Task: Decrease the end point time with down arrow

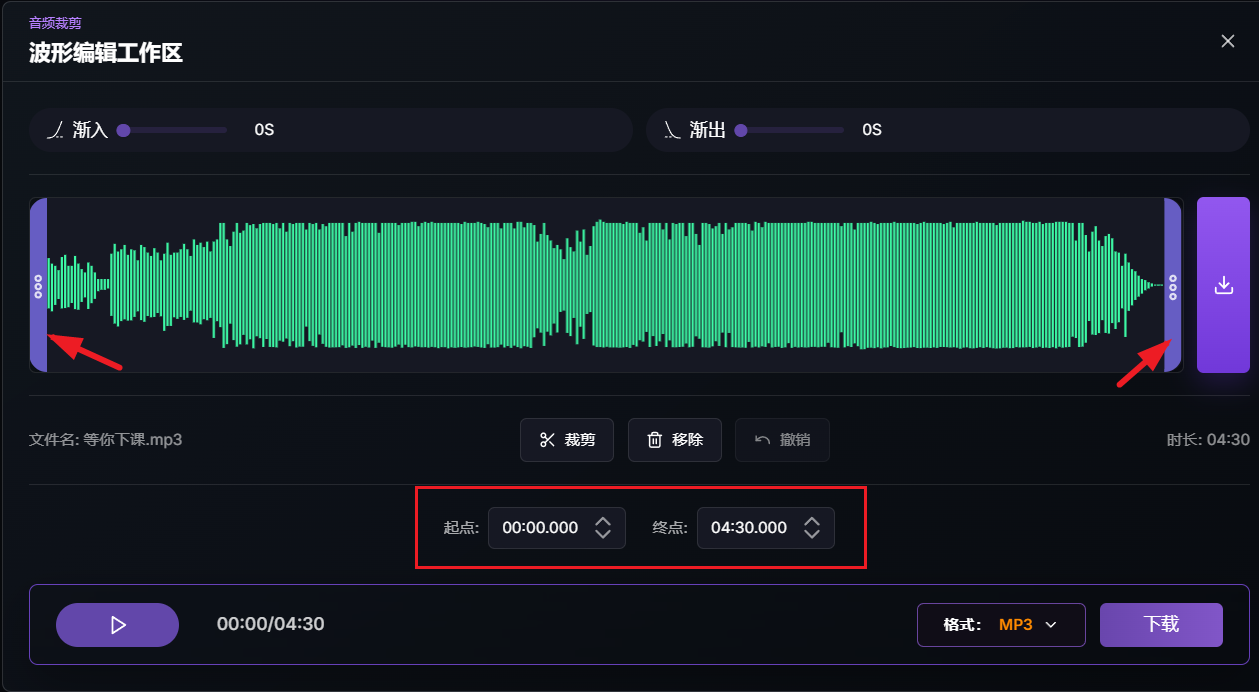Action: tap(812, 535)
